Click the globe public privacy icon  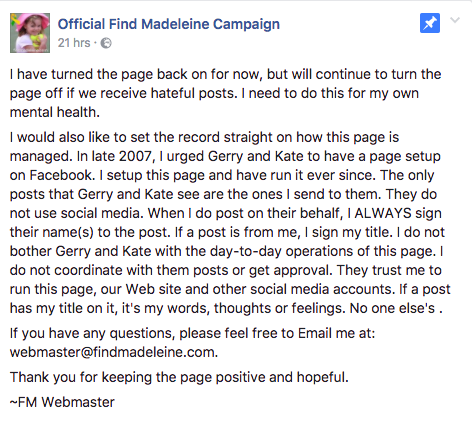click(x=106, y=43)
